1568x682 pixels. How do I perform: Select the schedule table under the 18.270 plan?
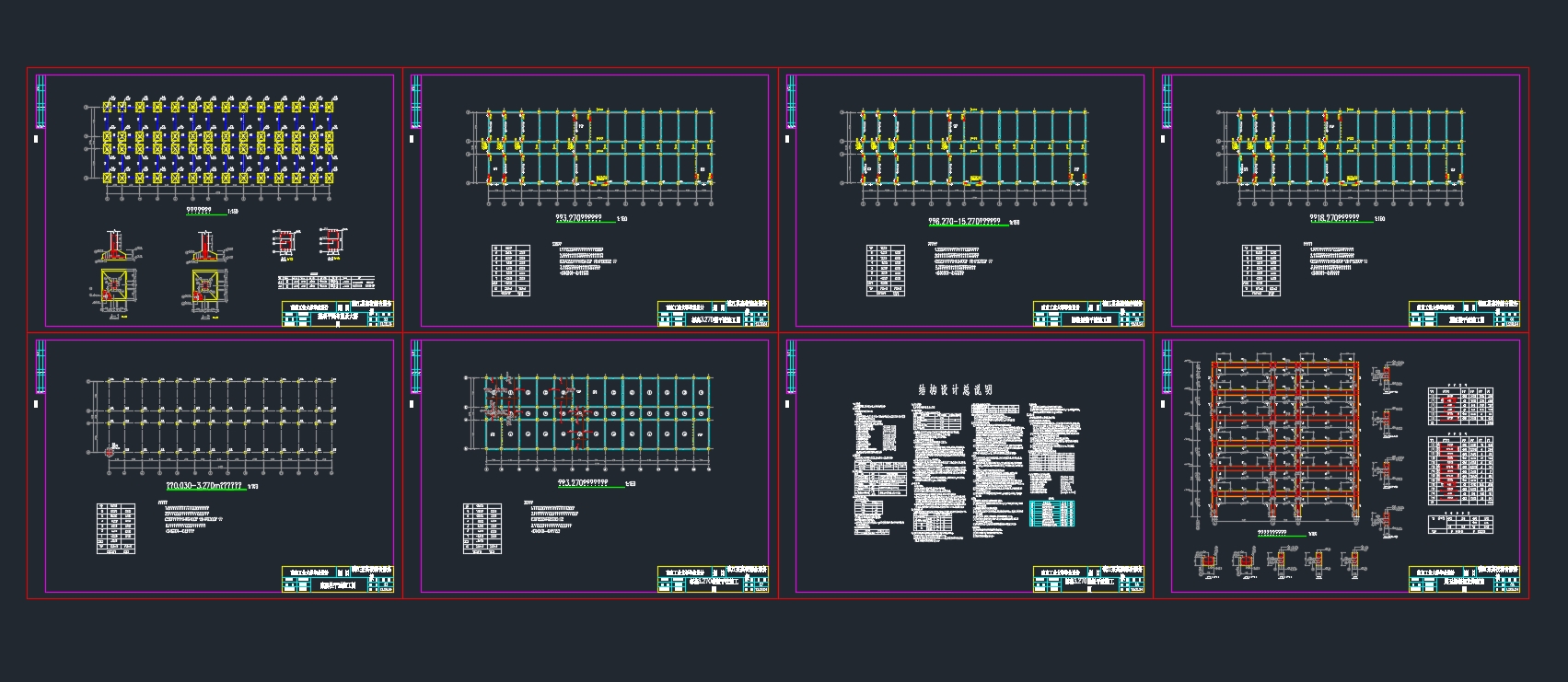point(1260,270)
